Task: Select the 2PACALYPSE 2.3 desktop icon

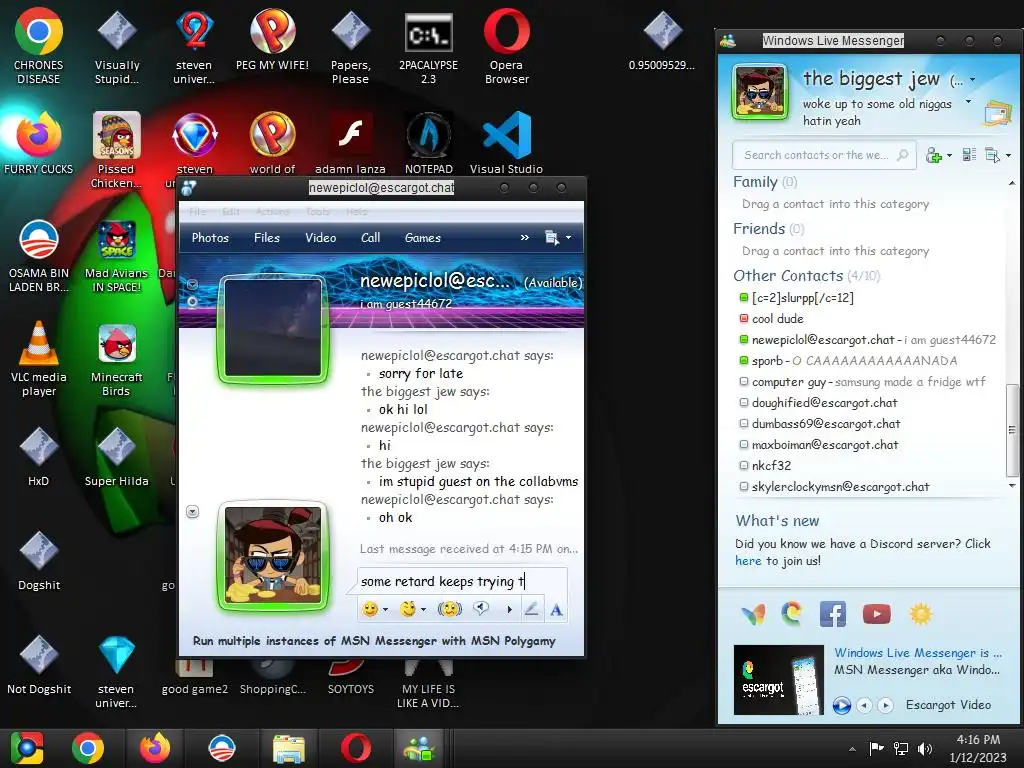Action: point(428,47)
